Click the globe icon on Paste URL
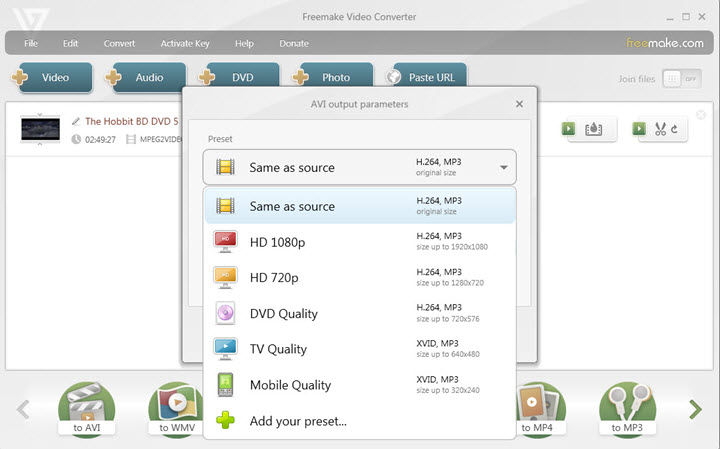This screenshot has width=720, height=449. (394, 77)
